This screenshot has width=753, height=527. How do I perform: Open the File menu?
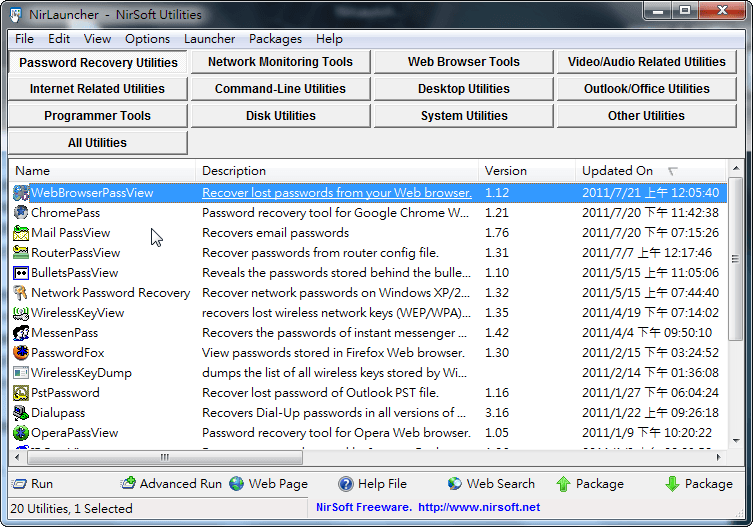tap(24, 39)
